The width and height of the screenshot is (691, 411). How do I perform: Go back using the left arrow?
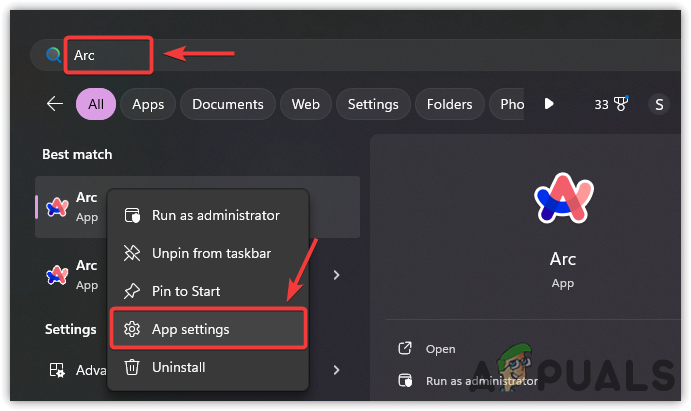[55, 104]
